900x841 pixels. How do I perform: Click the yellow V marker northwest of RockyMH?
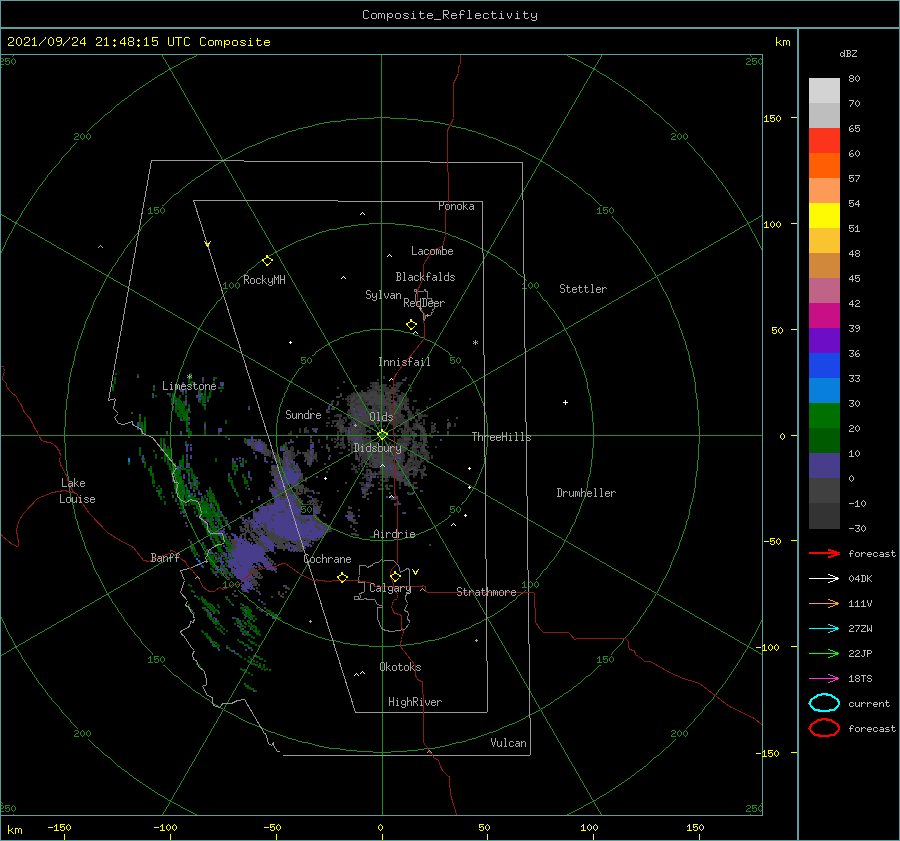(x=208, y=244)
